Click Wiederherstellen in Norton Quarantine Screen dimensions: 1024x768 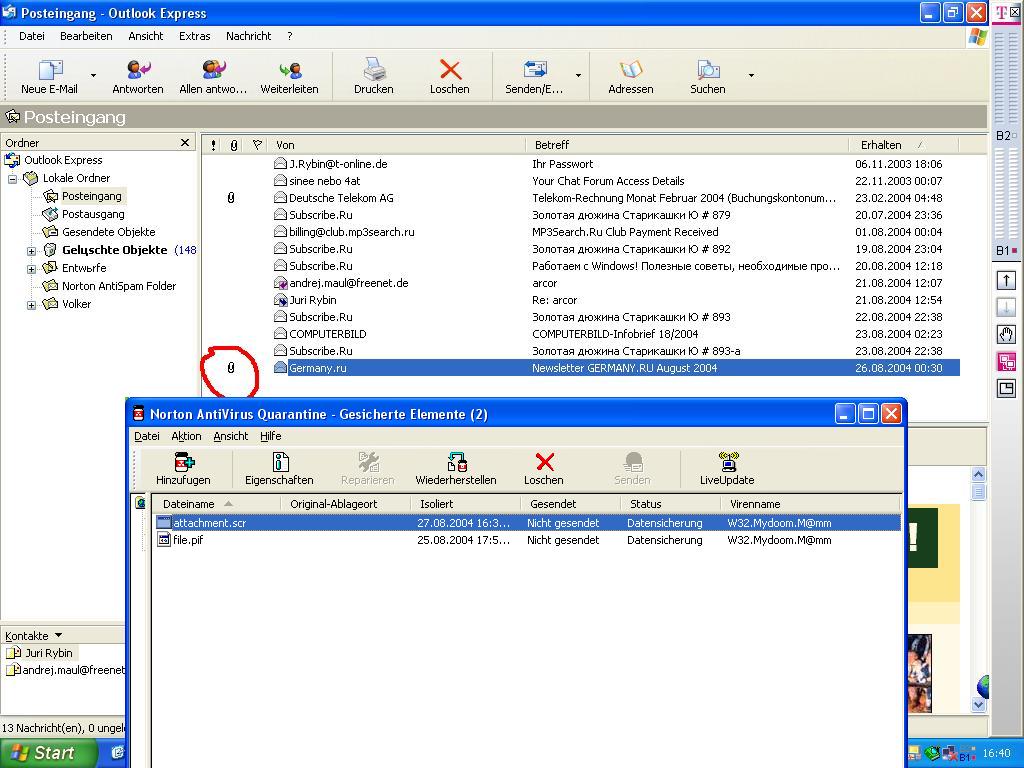[x=456, y=469]
